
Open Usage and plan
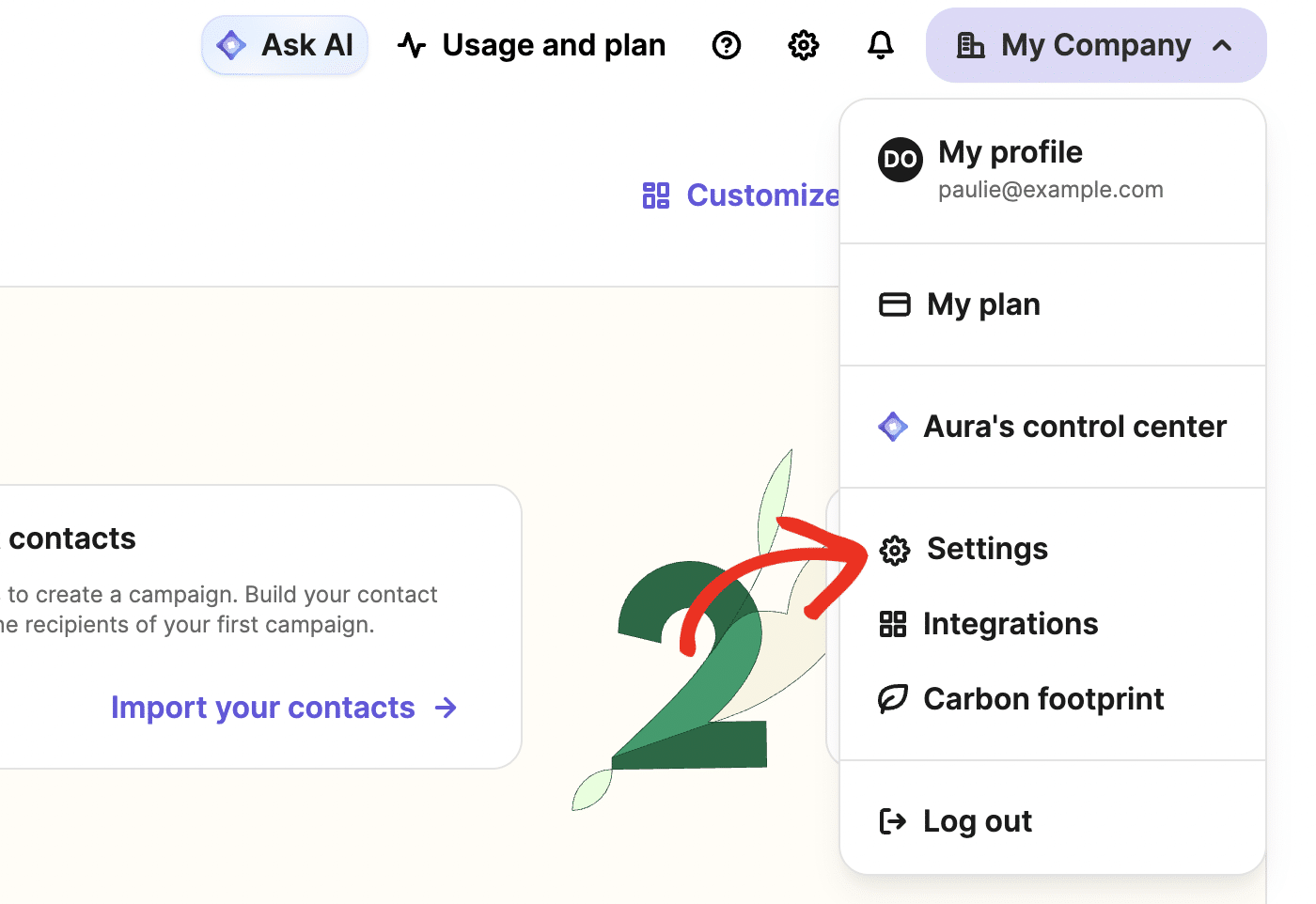[x=554, y=44]
